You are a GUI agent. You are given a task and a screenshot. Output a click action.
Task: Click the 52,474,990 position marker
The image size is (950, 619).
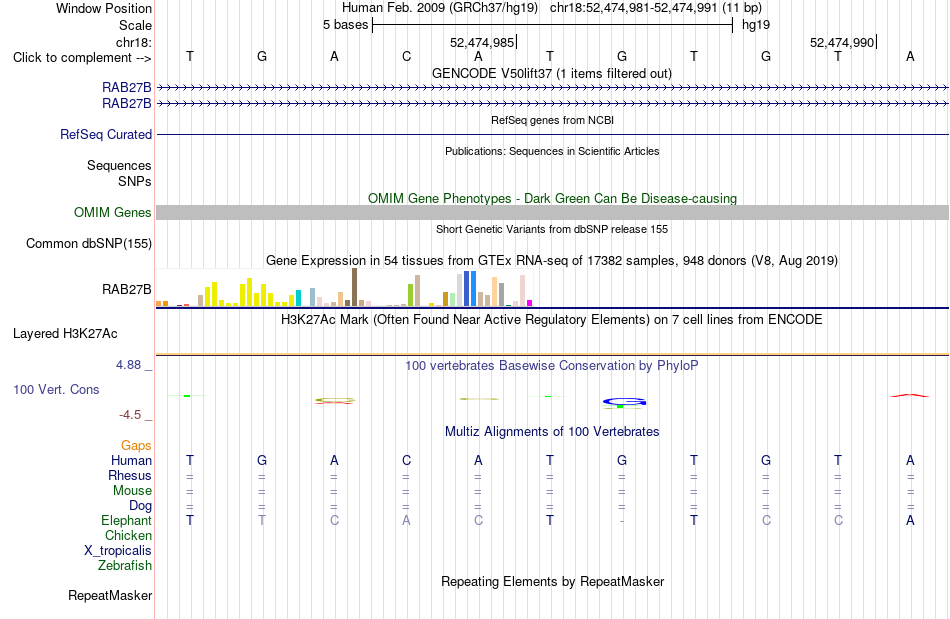[842, 42]
